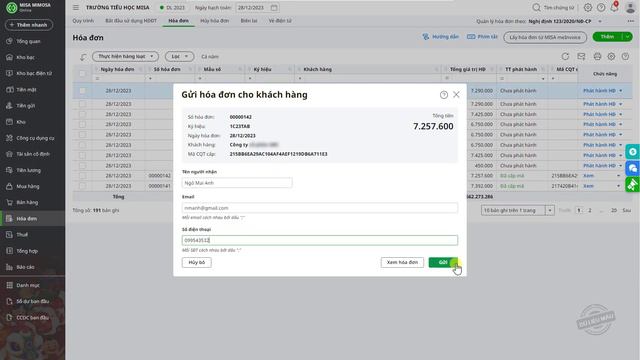Tick checkbox of row 00000142
This screenshot has width=640, height=360.
[82, 176]
